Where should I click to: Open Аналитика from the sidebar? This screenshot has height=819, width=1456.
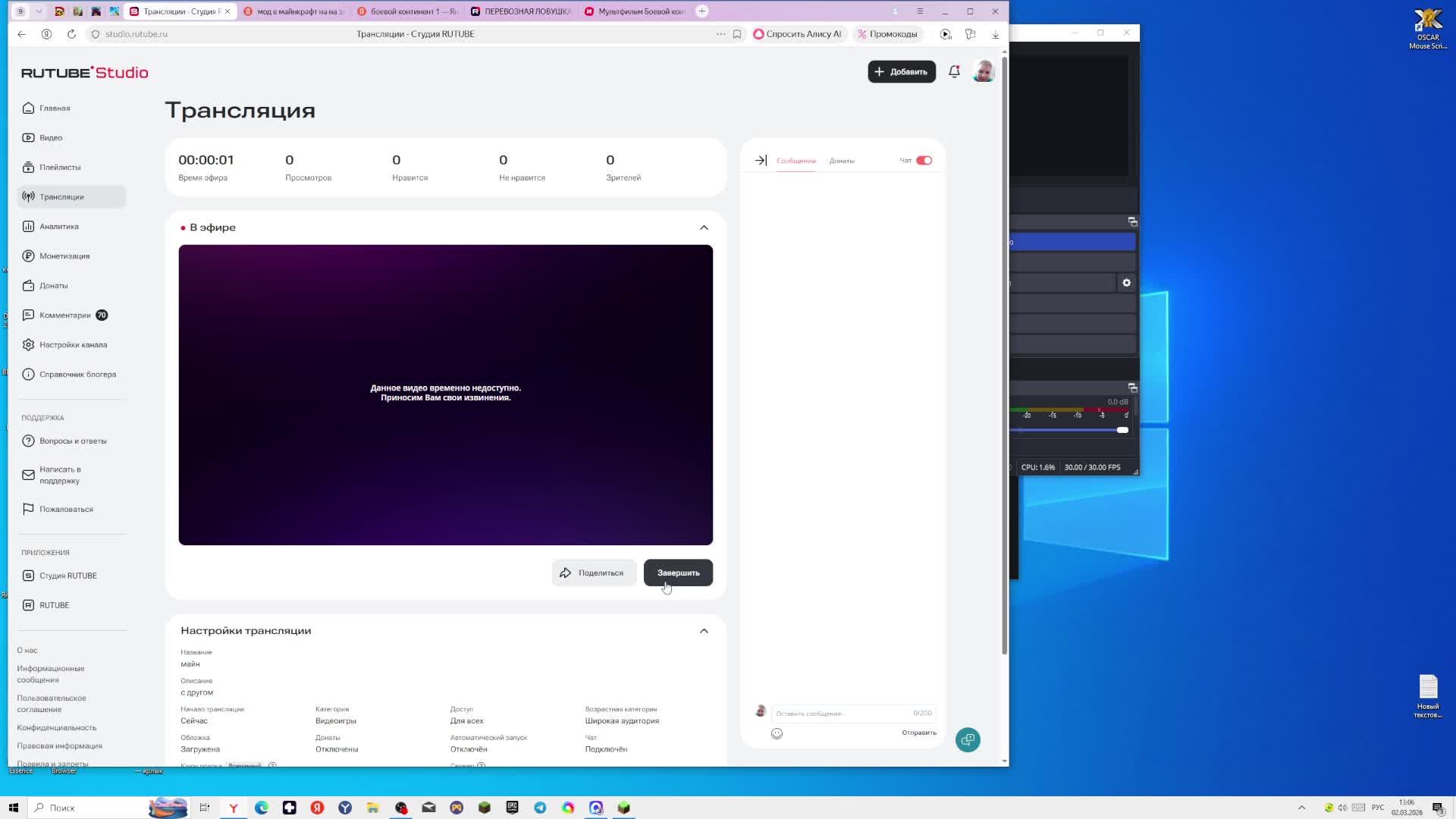59,227
